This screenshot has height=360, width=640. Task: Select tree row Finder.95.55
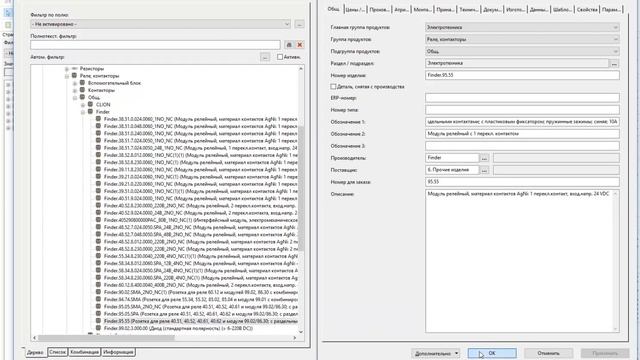coord(200,321)
